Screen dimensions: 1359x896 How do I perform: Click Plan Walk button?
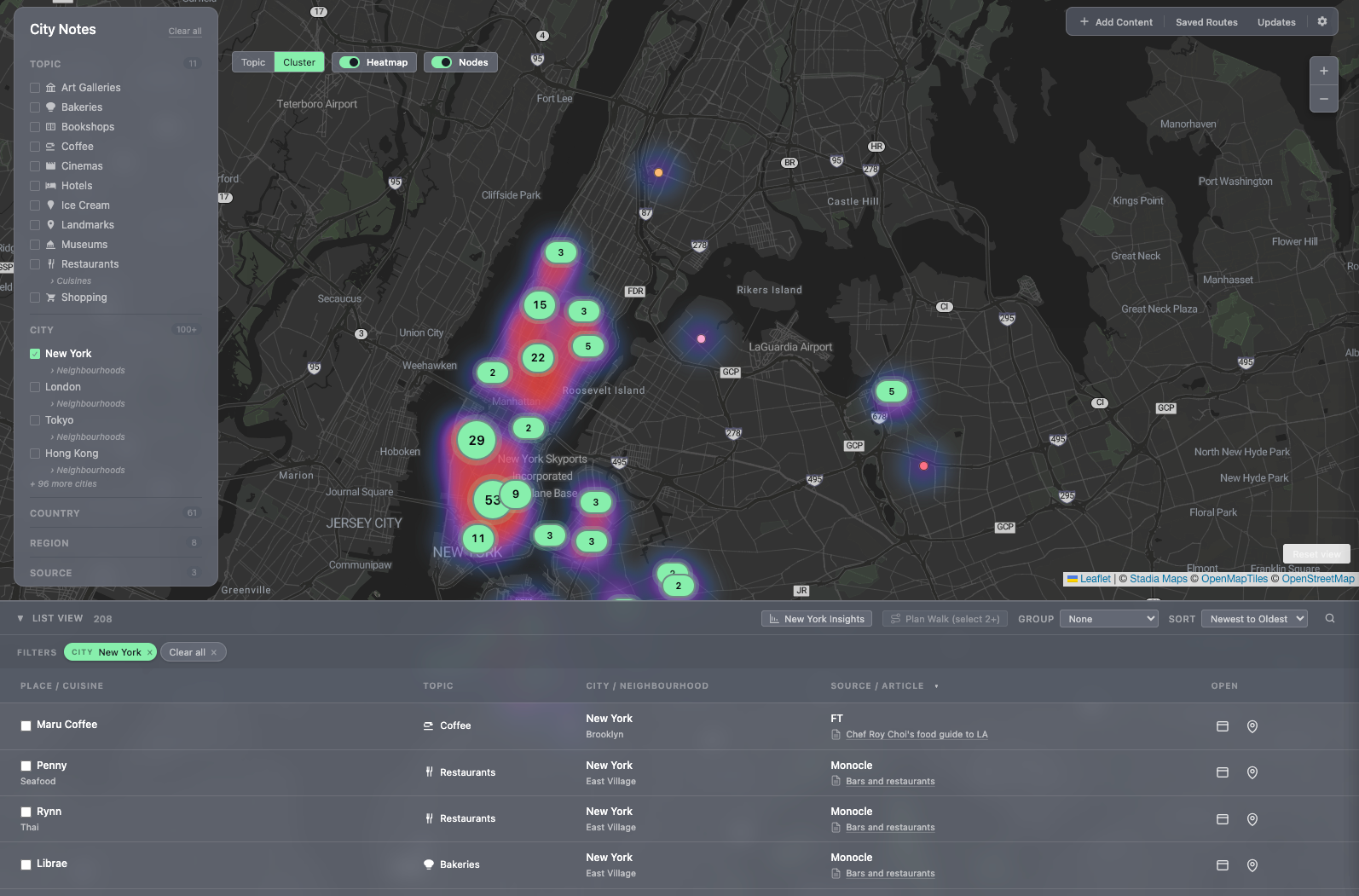945,619
